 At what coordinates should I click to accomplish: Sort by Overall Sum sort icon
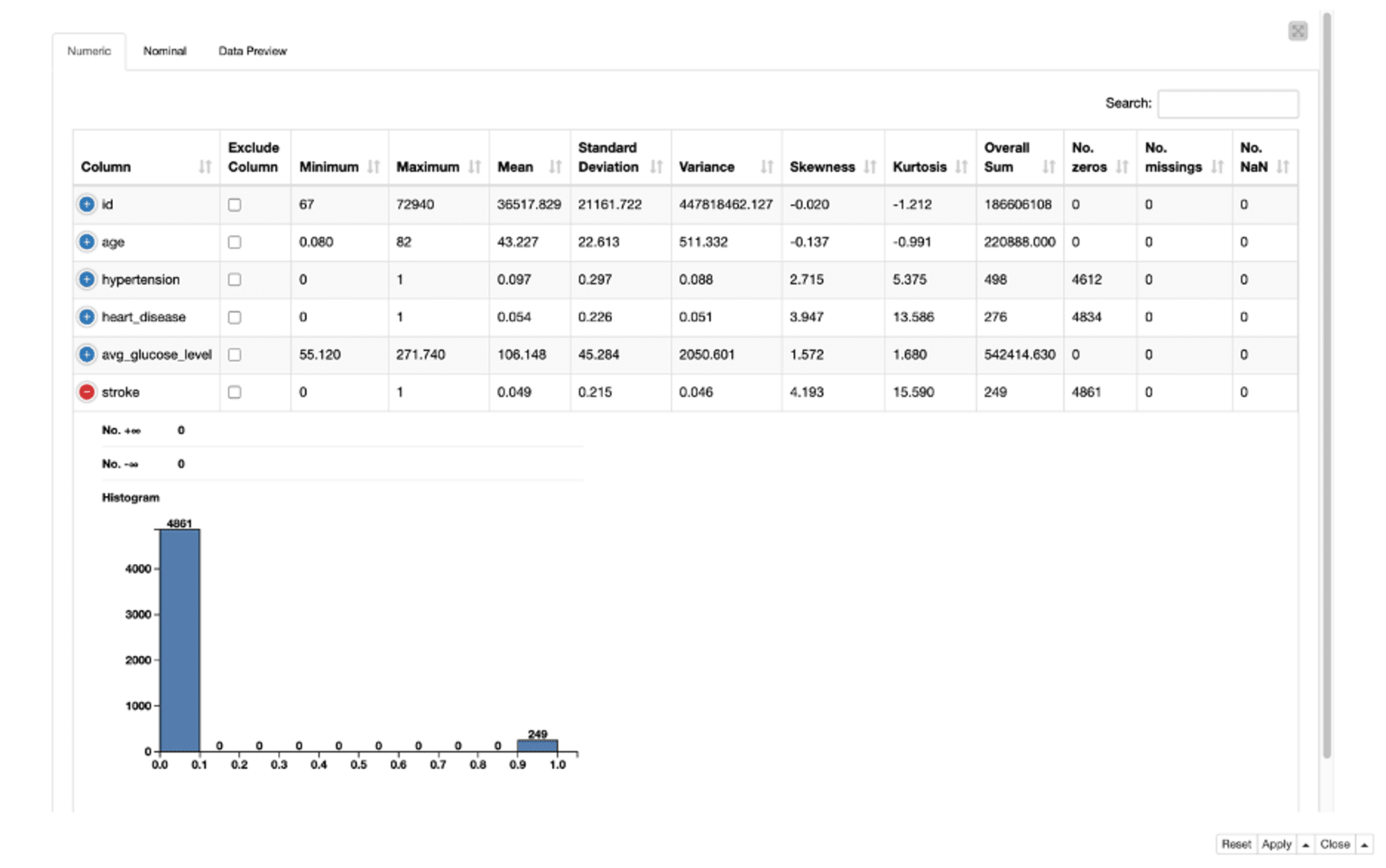tap(1049, 167)
